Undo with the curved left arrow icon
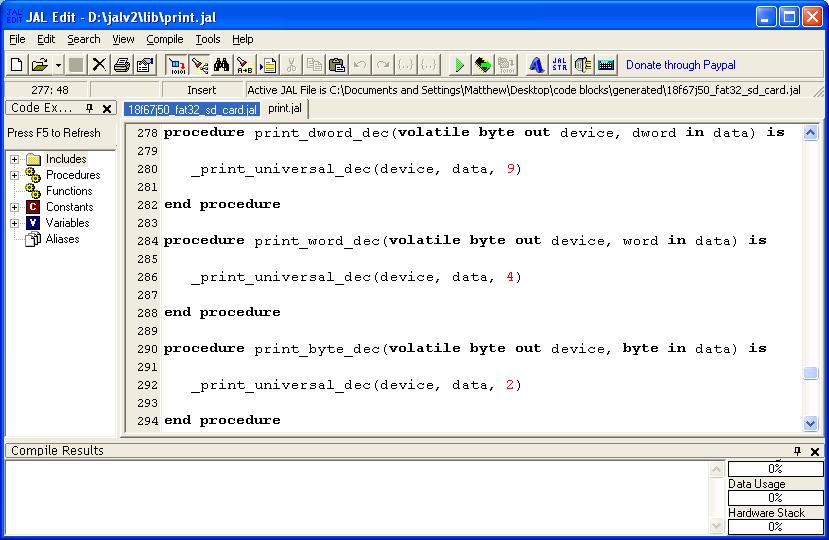Screen dimensions: 829x540 point(360,65)
